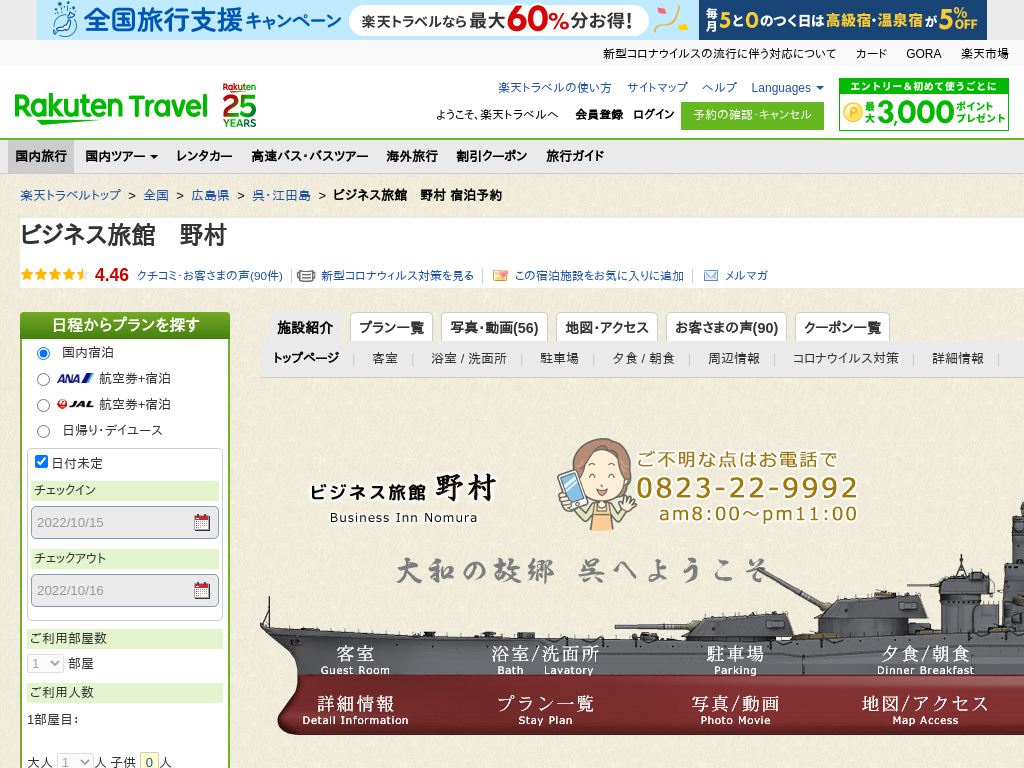
Task: Click the 周辺情報 sub-navigation link
Action: tap(734, 359)
